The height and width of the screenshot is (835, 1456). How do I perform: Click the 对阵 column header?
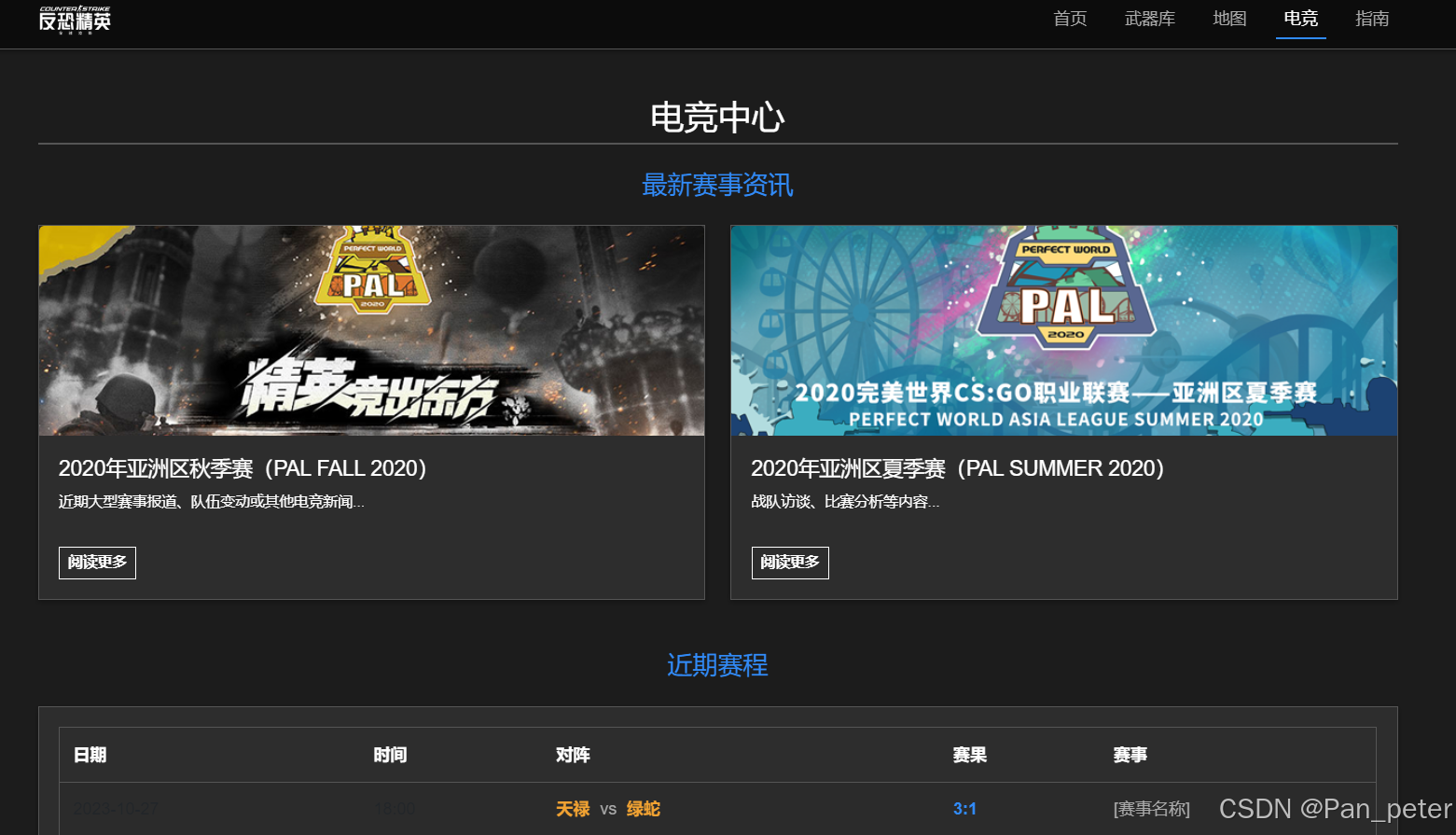(x=573, y=755)
